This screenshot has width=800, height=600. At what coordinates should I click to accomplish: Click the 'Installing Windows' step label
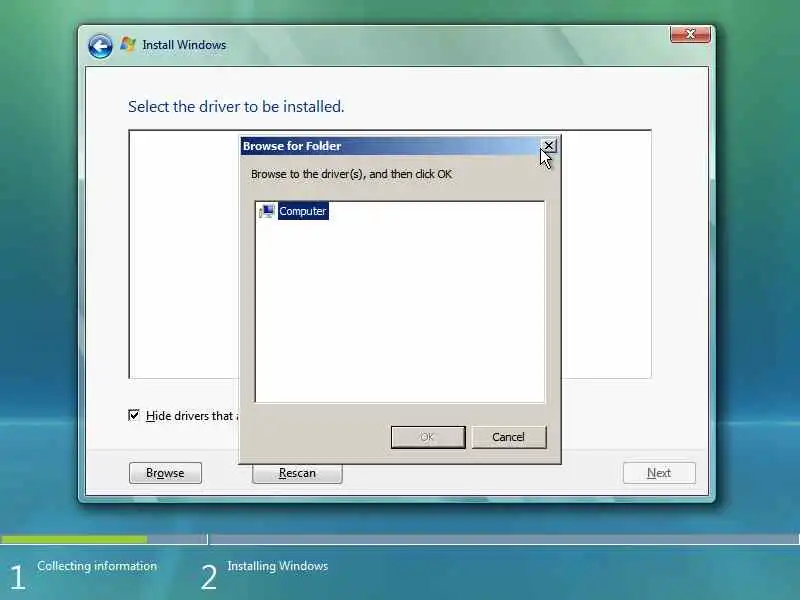coord(278,566)
